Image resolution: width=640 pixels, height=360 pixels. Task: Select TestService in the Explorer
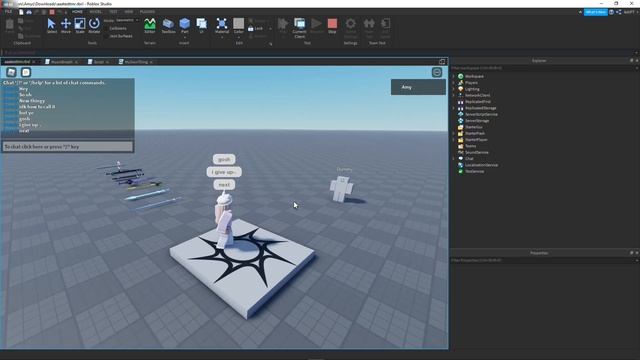tap(474, 171)
